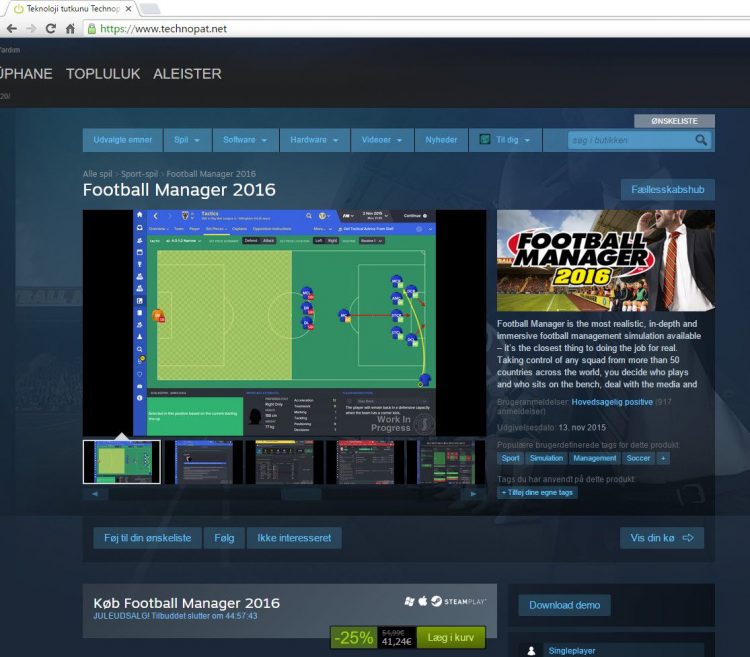This screenshot has height=657, width=750.
Task: Open the new tab button
Action: click(150, 9)
